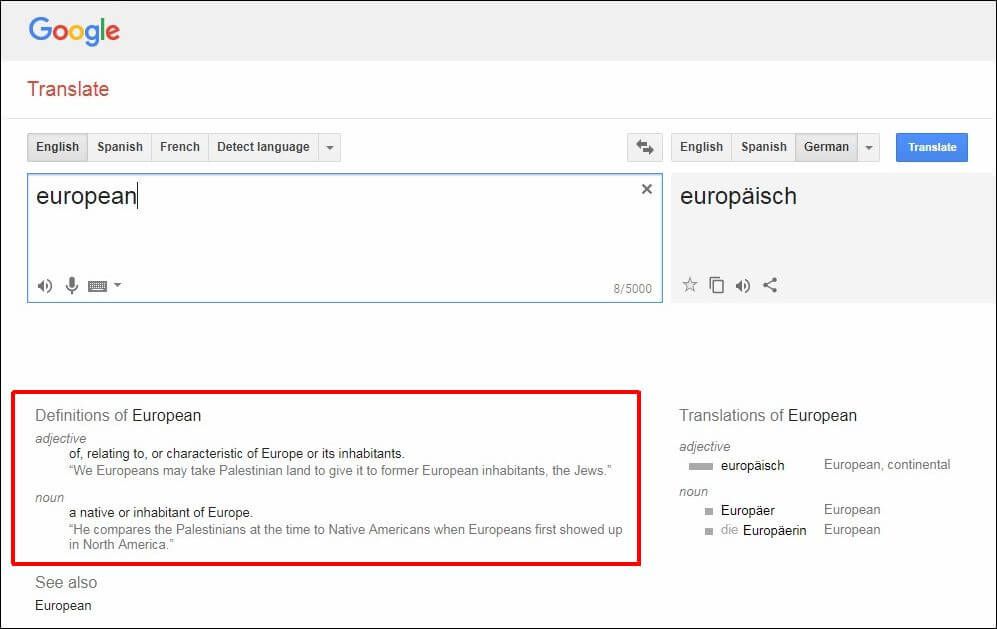Viewport: 997px width, 629px height.
Task: Select English as target language
Action: coord(701,147)
